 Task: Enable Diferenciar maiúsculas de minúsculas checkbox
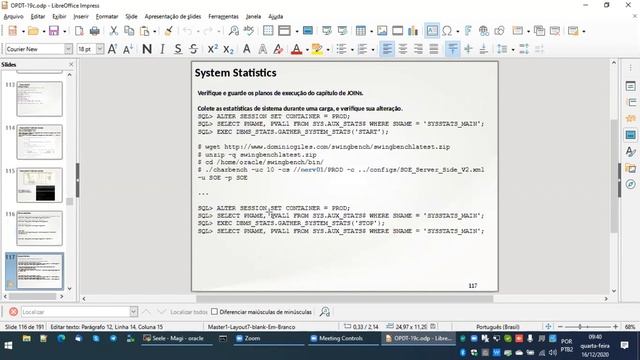[214, 312]
